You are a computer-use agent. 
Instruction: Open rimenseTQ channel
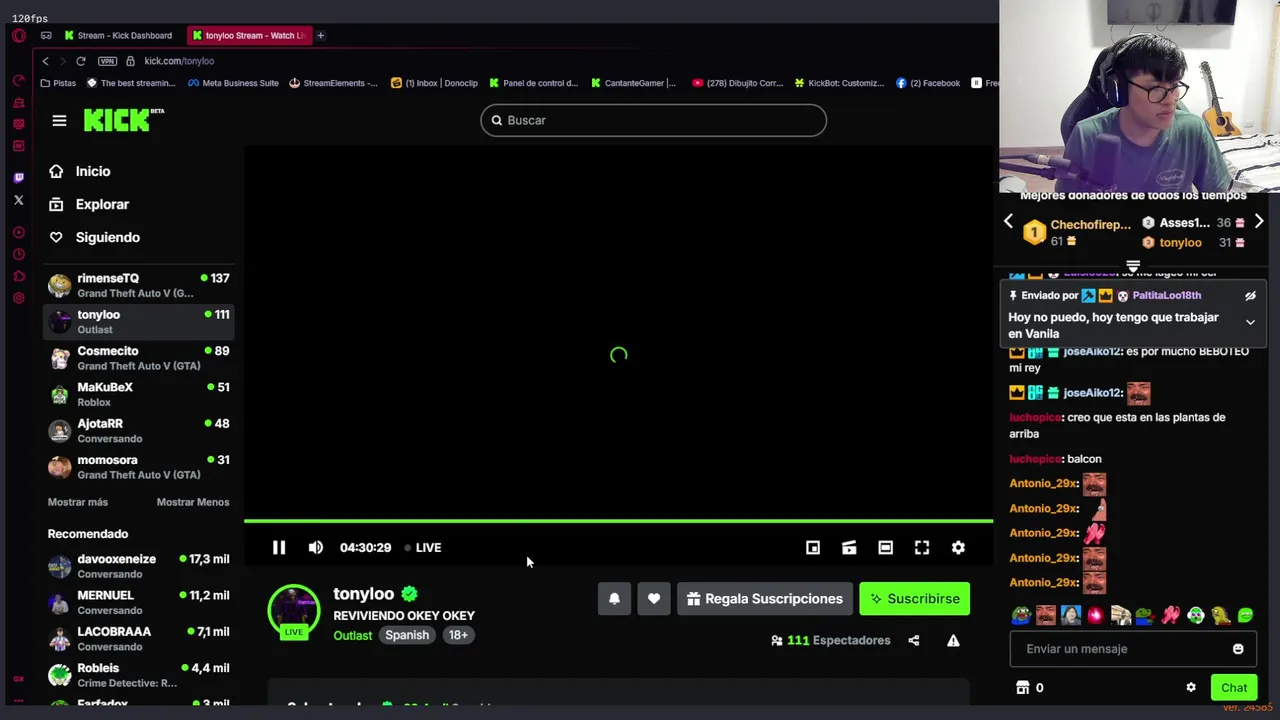tap(139, 285)
